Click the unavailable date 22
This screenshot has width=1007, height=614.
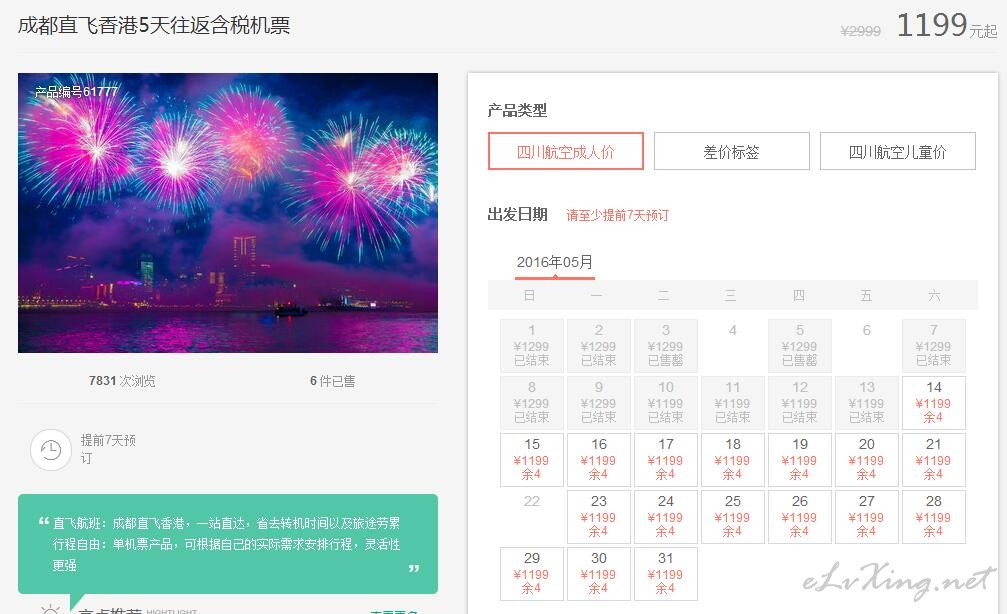point(532,501)
